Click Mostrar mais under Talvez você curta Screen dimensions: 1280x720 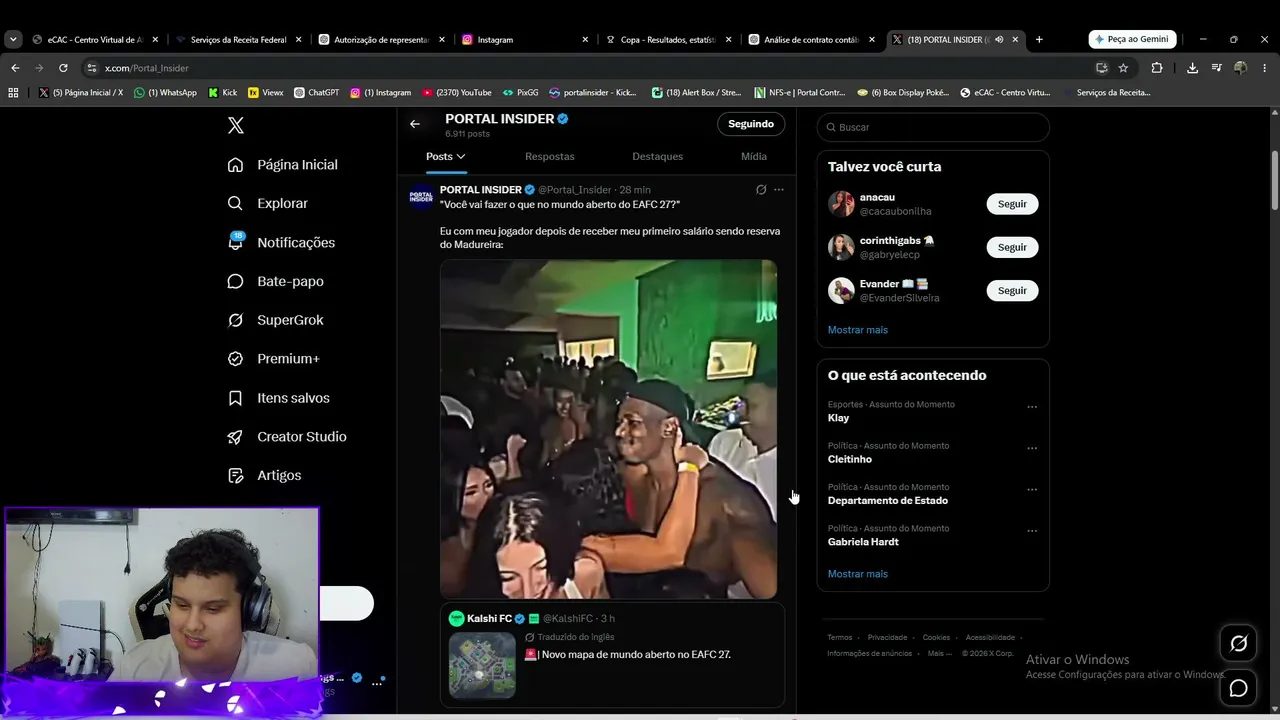[x=858, y=330]
